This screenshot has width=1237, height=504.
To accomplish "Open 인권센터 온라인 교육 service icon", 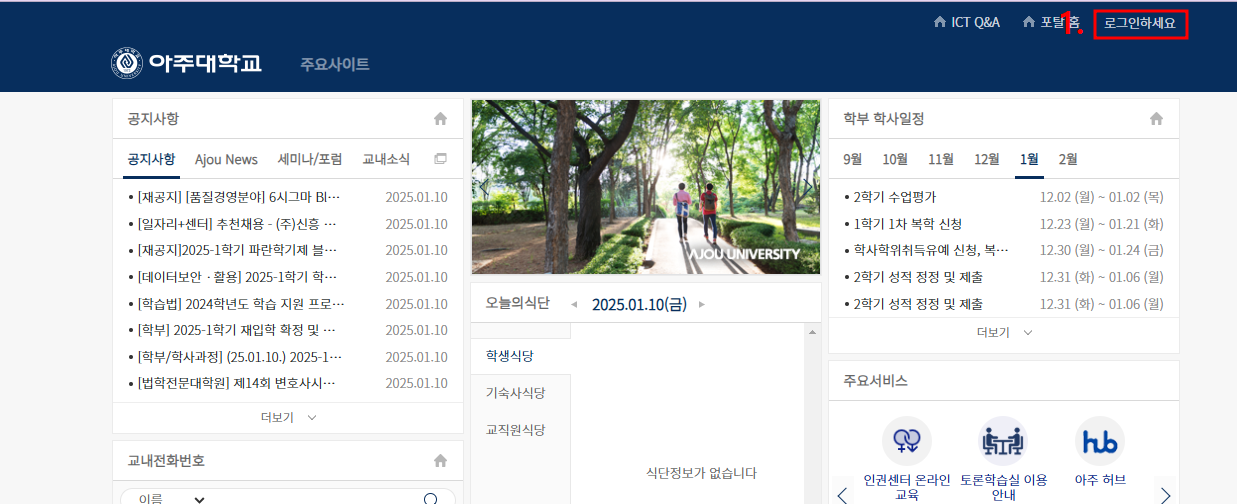I will [x=906, y=441].
